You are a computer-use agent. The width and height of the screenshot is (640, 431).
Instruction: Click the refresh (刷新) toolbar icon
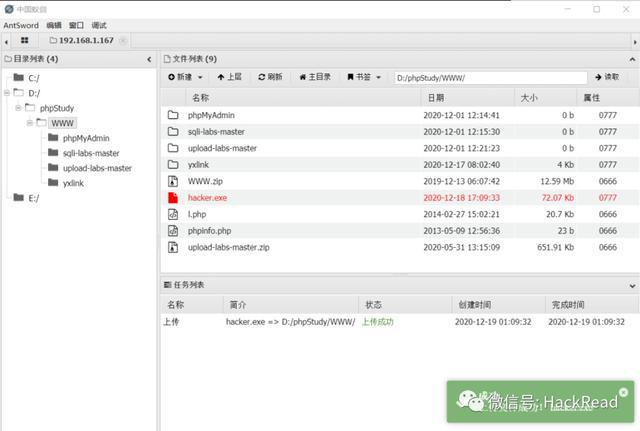(262, 77)
